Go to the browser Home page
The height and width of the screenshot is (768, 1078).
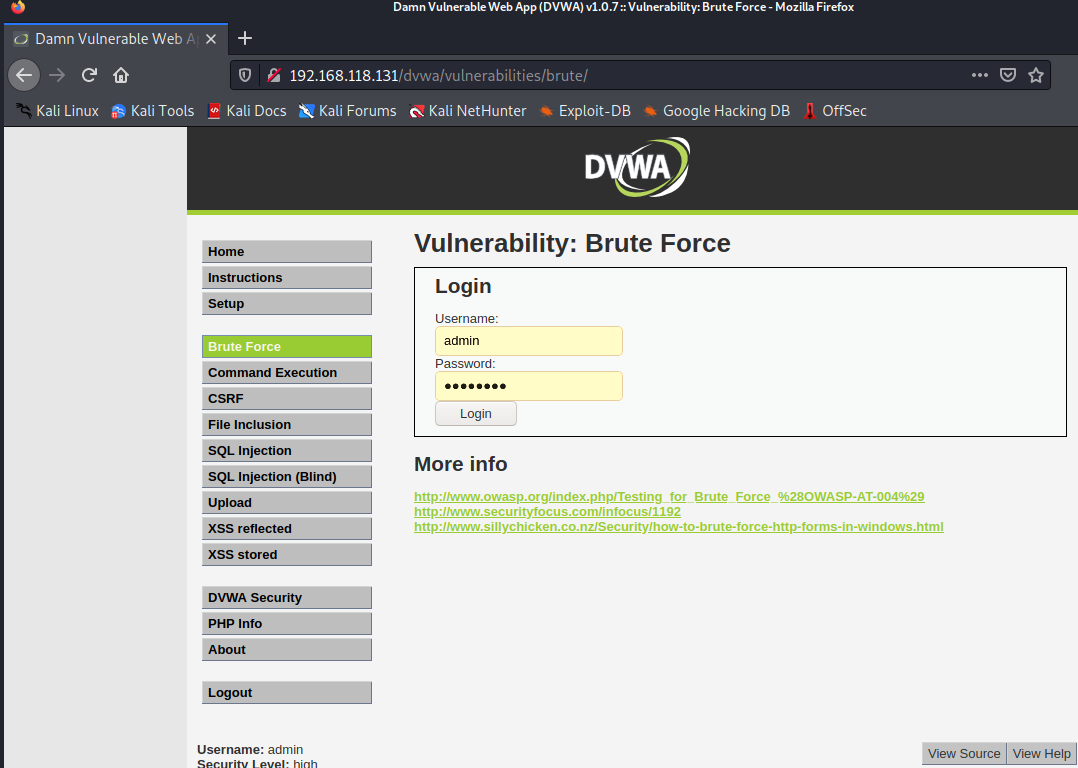(x=121, y=76)
